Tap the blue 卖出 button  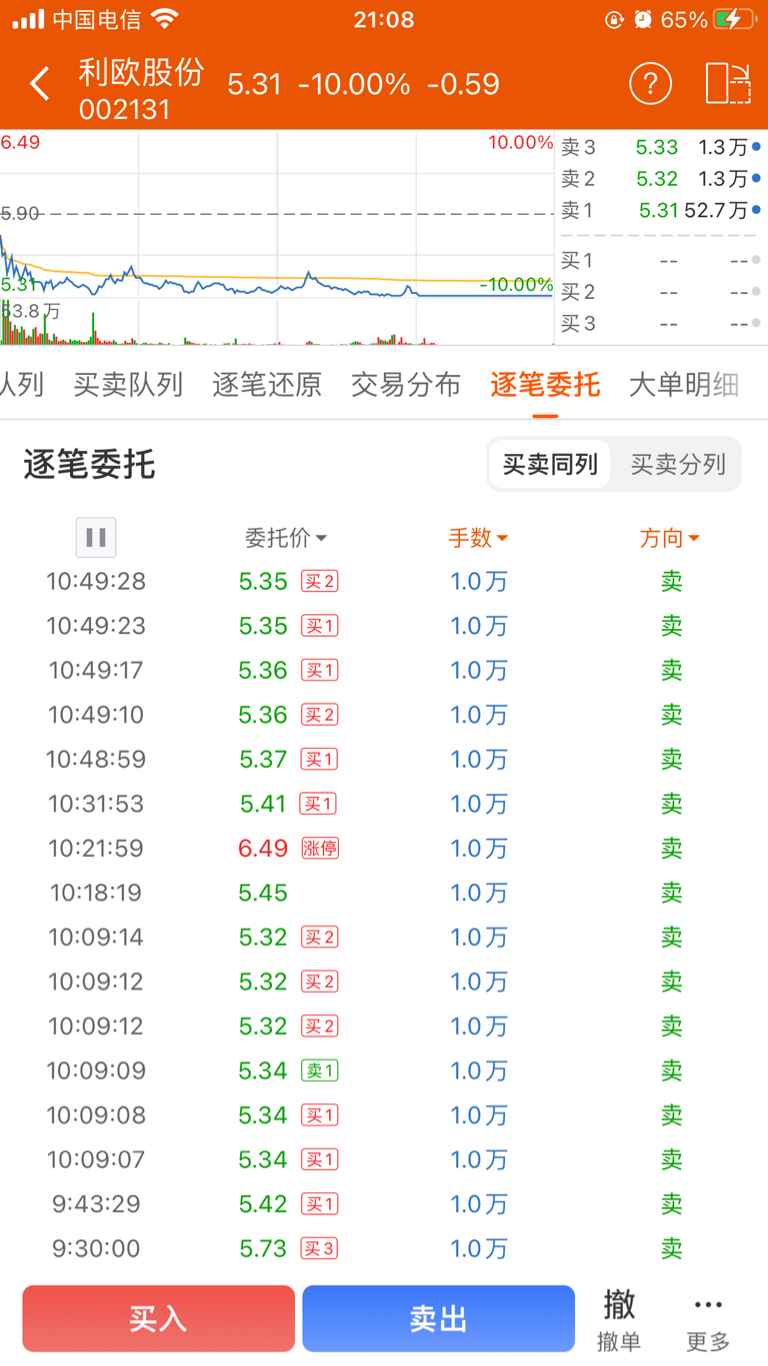438,1319
